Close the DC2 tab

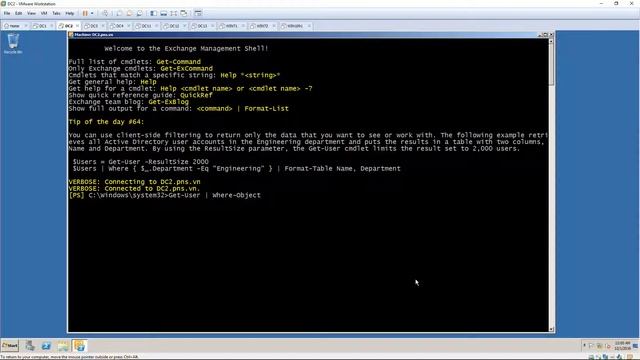coord(77,26)
